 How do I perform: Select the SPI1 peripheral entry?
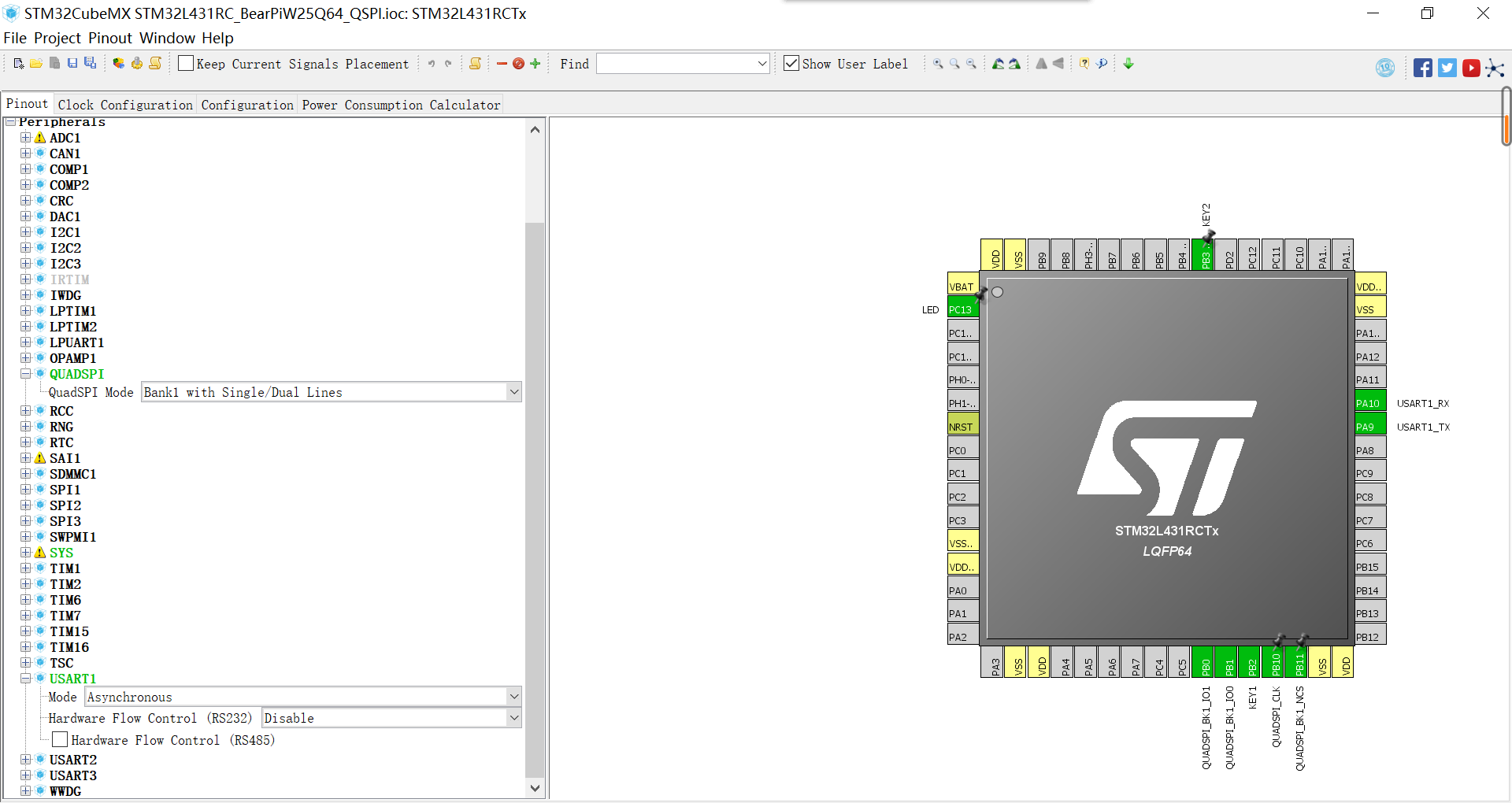pyautogui.click(x=65, y=490)
